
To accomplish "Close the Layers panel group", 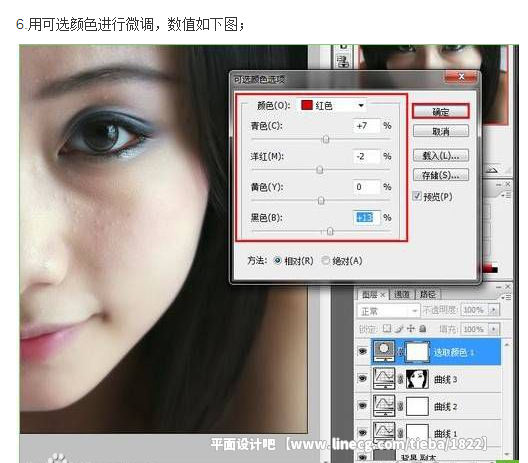I will click(508, 287).
